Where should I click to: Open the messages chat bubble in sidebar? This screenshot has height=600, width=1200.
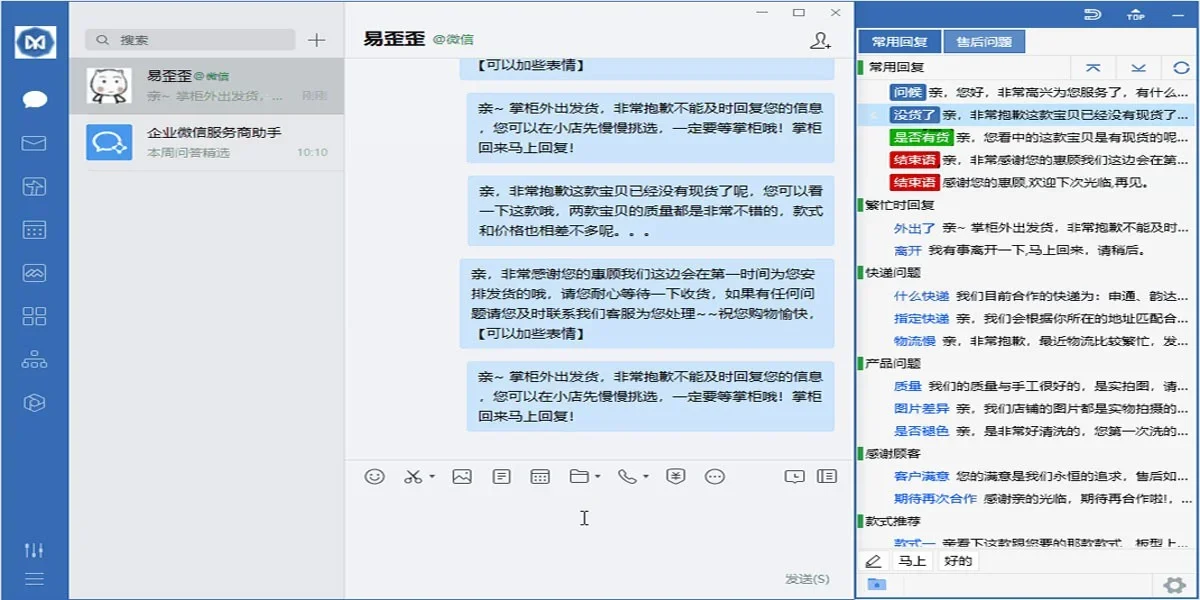tap(35, 99)
